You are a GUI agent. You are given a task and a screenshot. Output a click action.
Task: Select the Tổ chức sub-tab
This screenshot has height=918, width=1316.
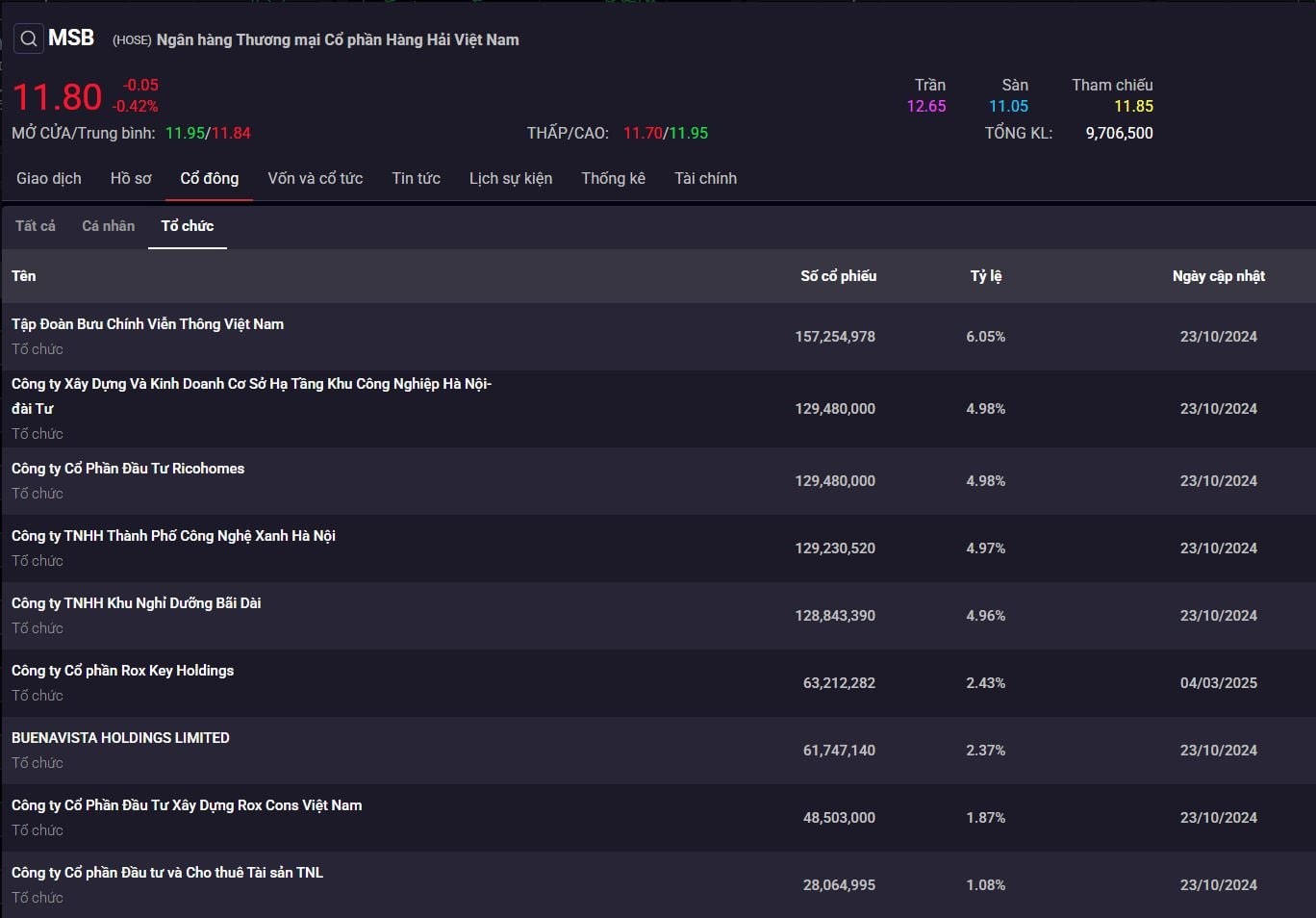[x=188, y=225]
